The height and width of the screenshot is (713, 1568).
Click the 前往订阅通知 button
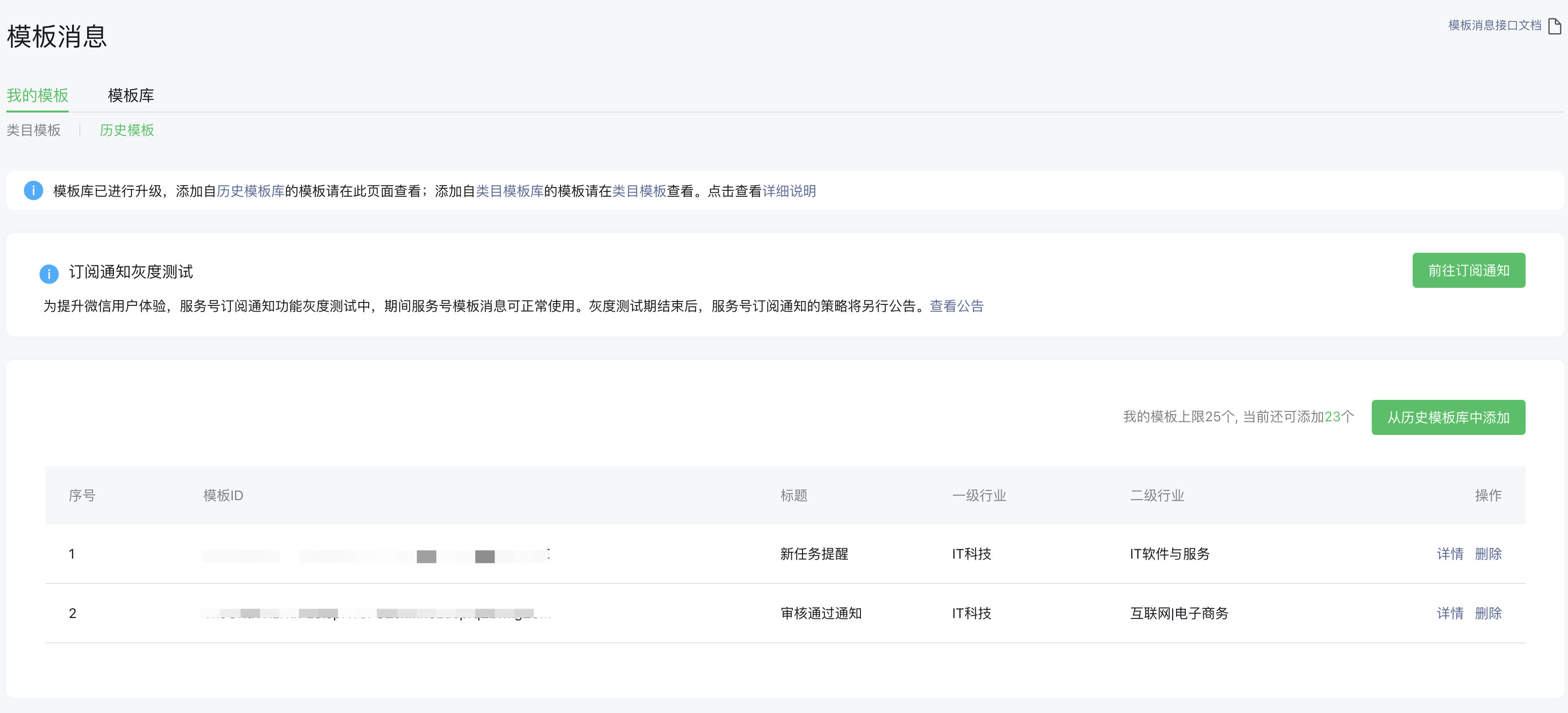(1468, 270)
